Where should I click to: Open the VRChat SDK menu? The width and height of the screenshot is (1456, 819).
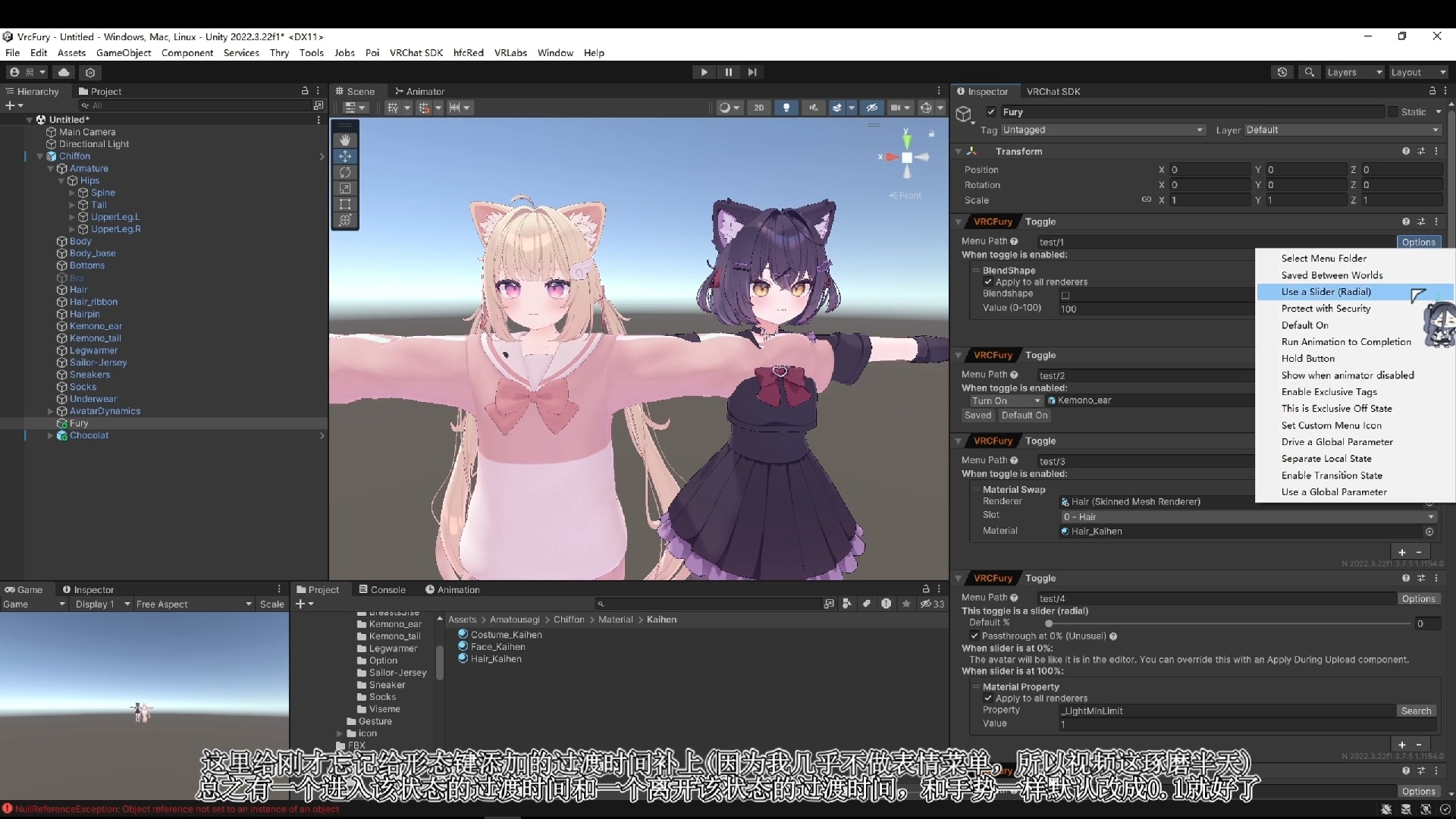[x=416, y=53]
